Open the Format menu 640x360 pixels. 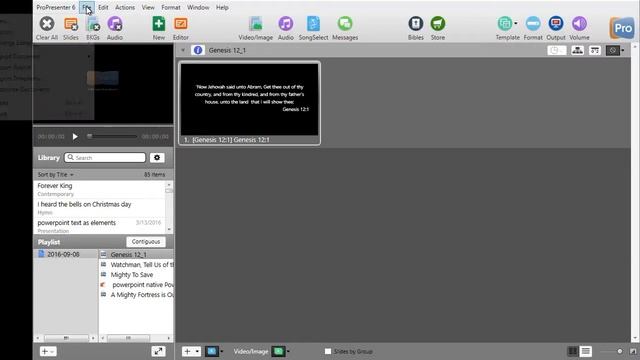coord(171,7)
